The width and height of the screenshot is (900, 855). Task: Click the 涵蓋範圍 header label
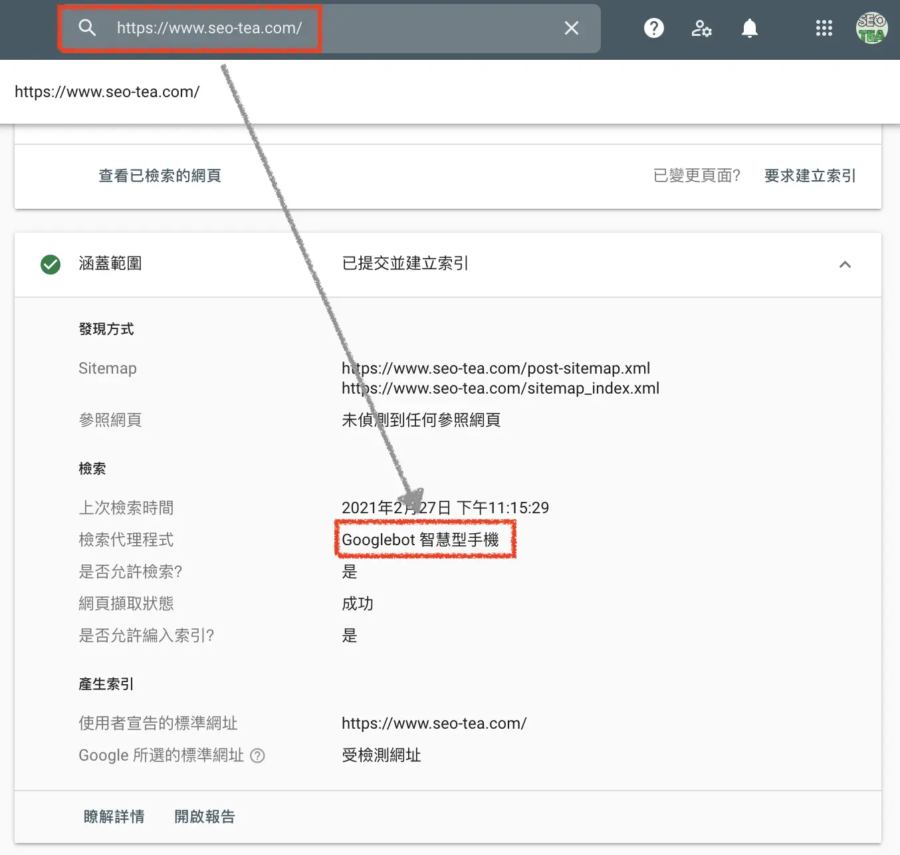[110, 264]
